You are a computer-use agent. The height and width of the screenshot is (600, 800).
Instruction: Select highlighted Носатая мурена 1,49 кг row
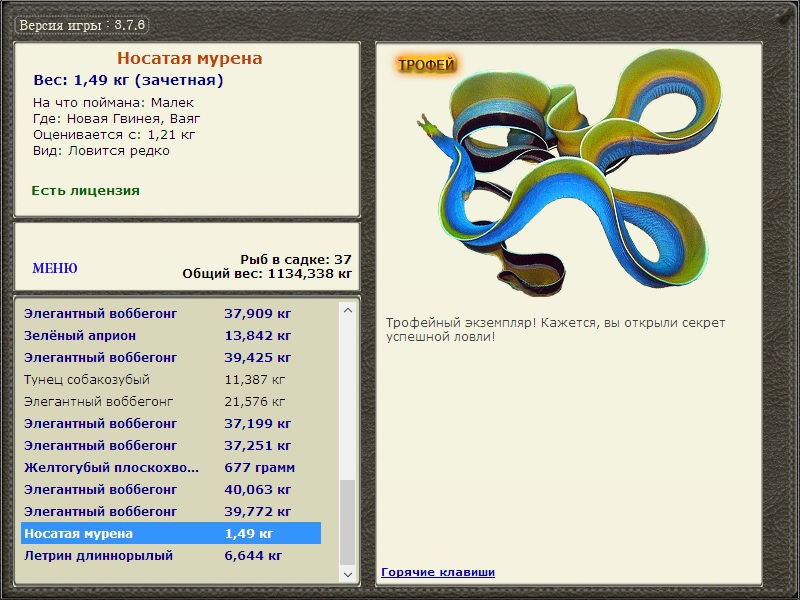(171, 533)
